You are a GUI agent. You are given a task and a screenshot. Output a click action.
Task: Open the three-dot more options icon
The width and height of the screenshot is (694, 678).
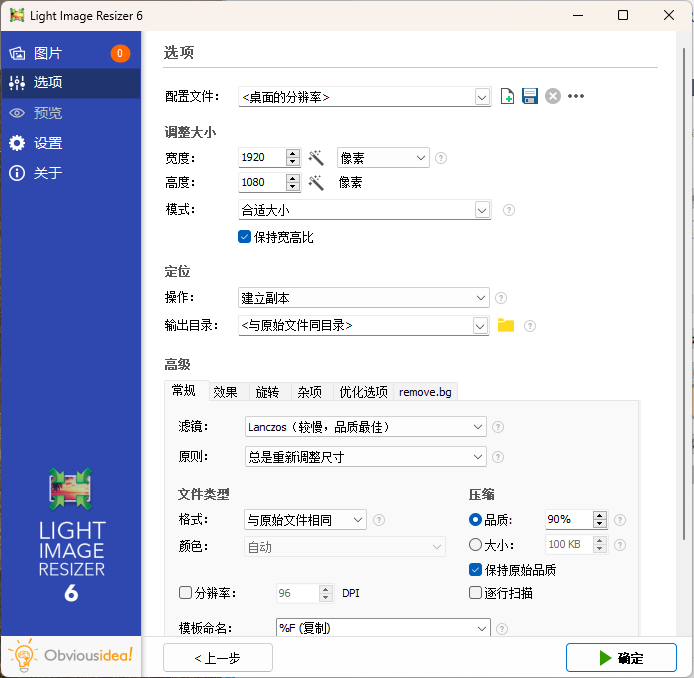[576, 97]
